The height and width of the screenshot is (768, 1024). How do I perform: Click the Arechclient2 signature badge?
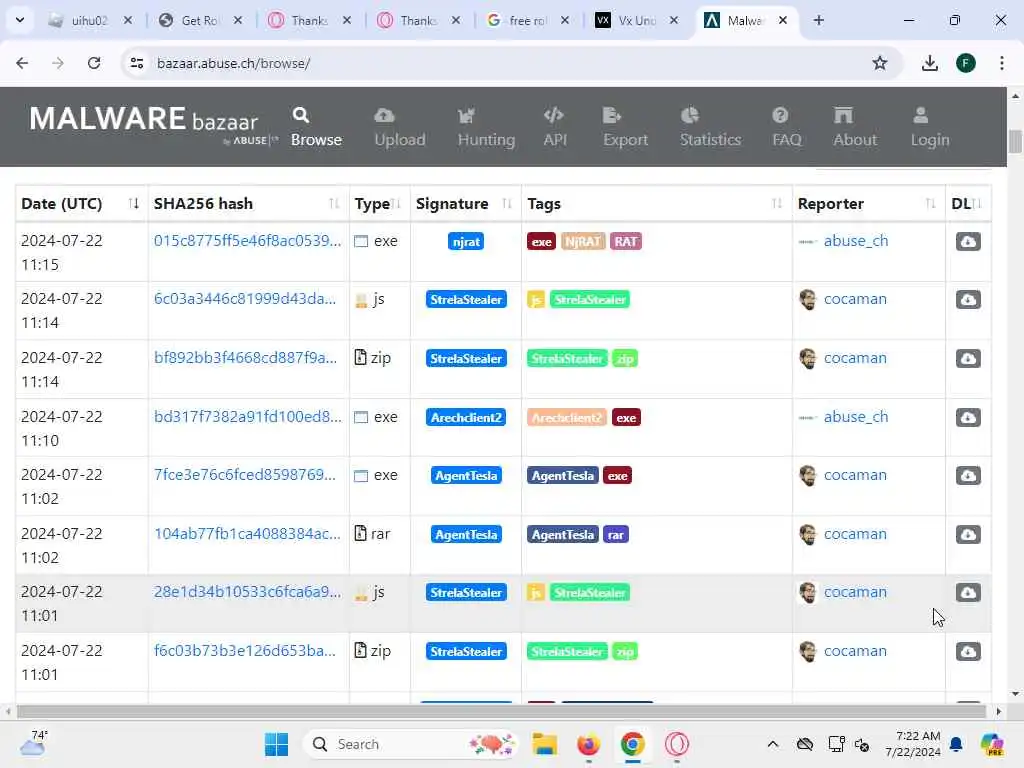coord(466,417)
